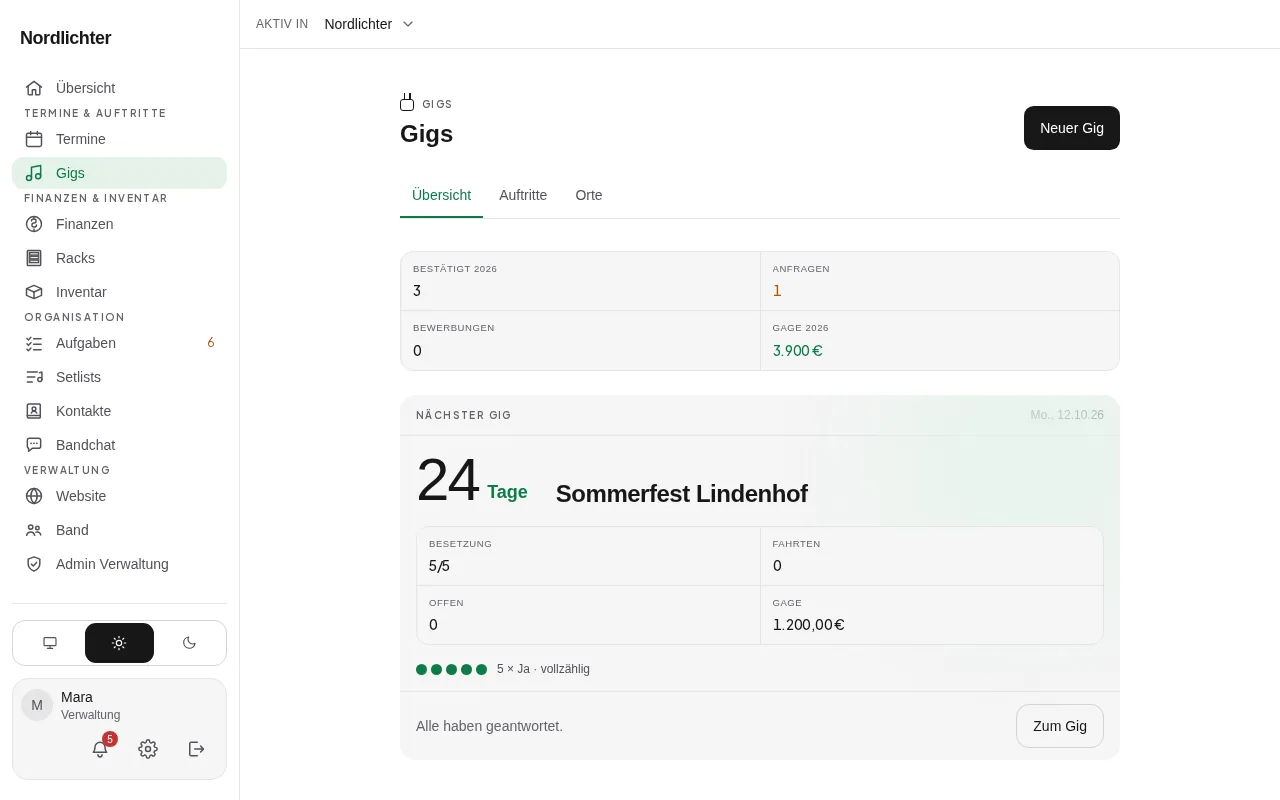The width and height of the screenshot is (1280, 800).
Task: Click the Anfragen stat value 1
Action: tap(777, 291)
